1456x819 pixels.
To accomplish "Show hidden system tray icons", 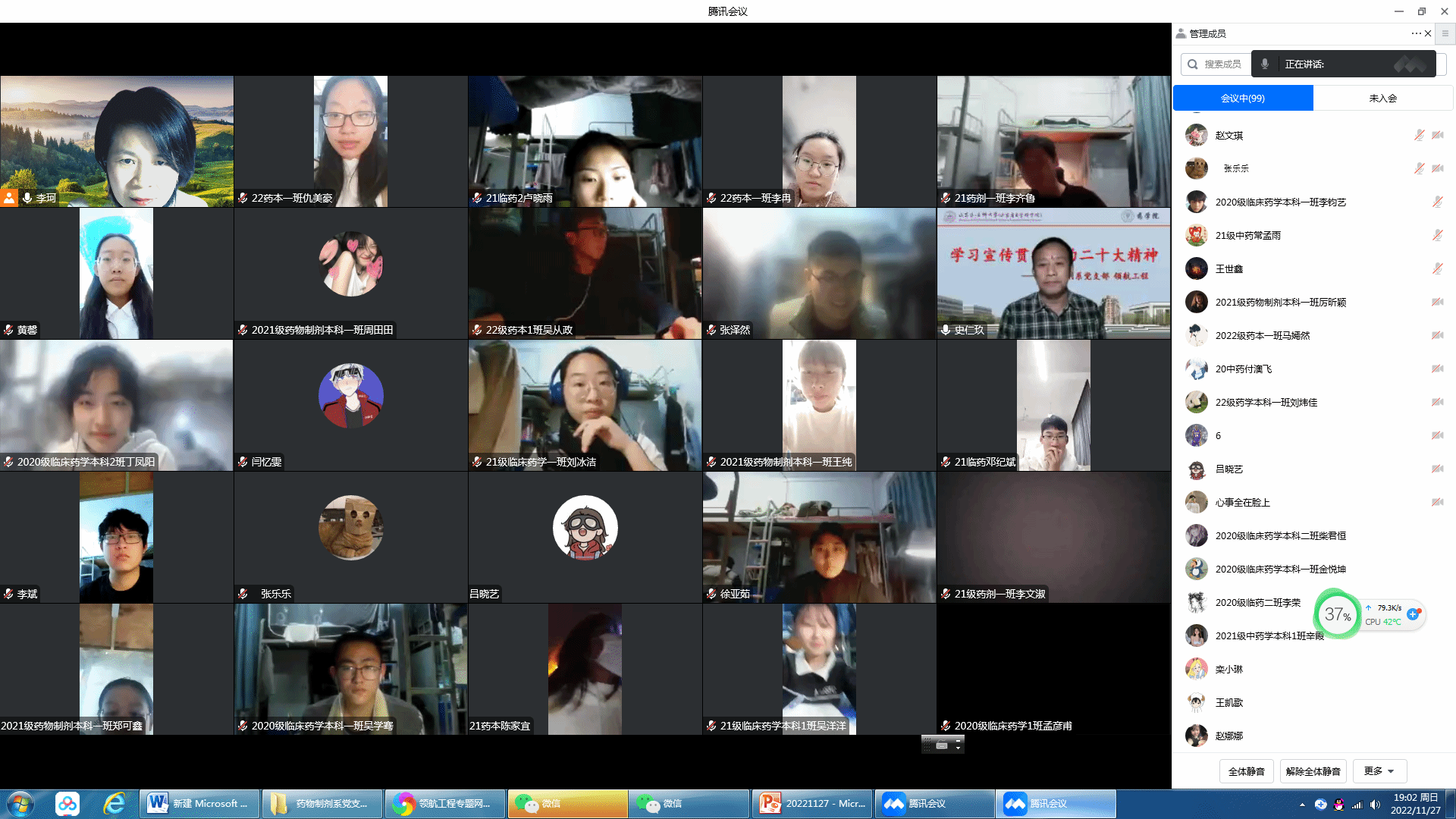I will click(x=1302, y=805).
